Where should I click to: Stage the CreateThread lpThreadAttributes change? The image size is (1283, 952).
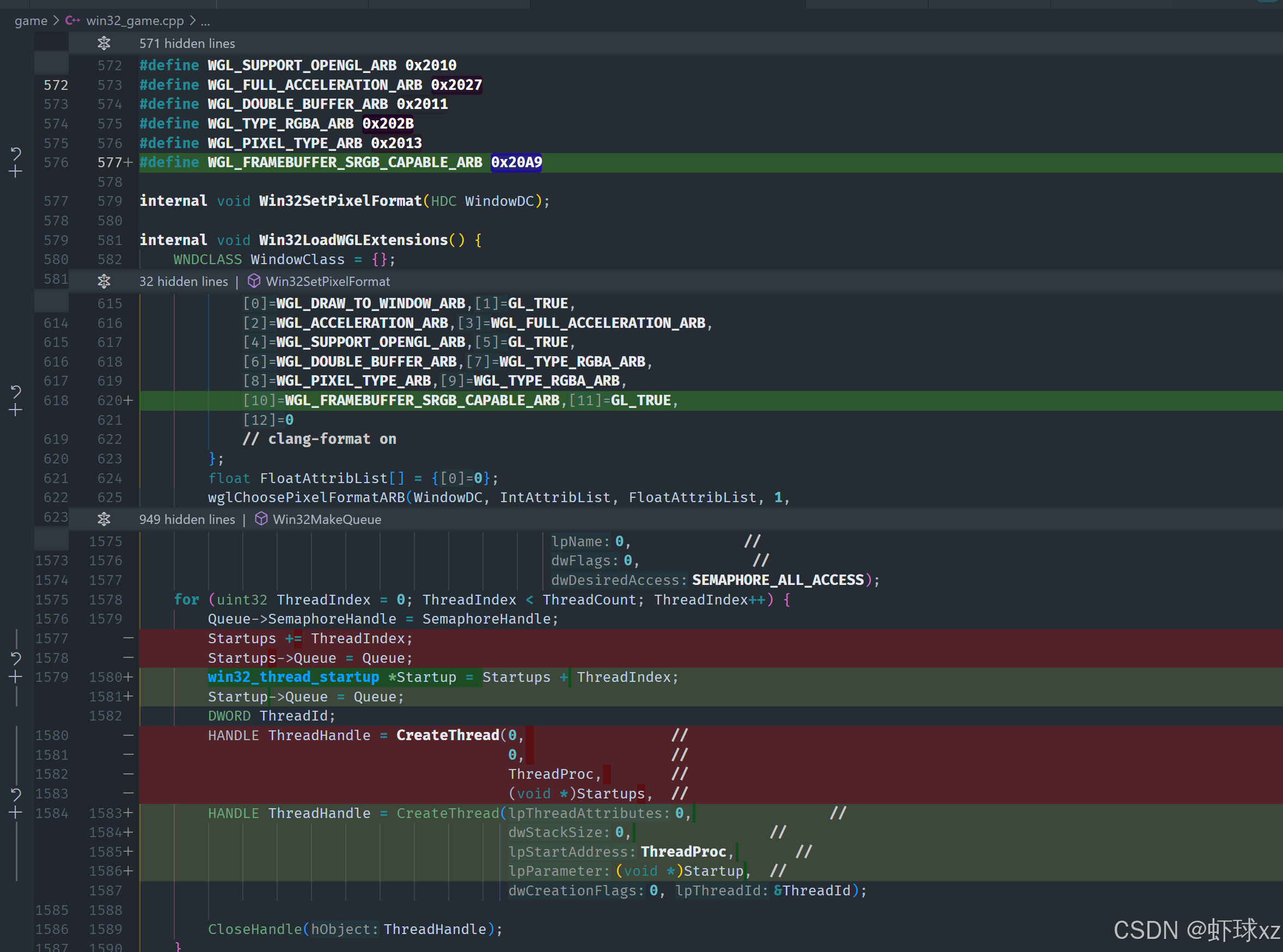tap(16, 813)
